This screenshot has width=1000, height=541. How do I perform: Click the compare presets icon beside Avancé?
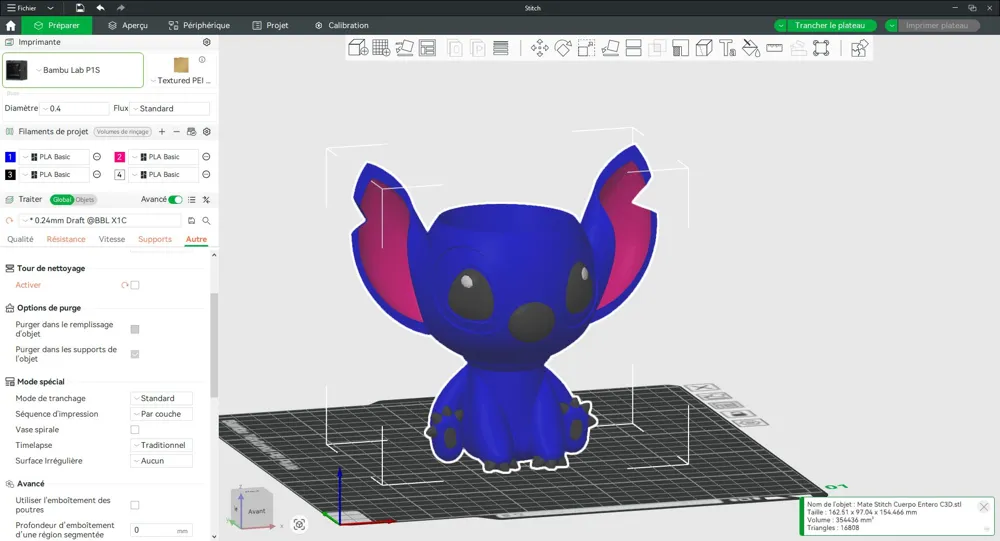tap(207, 200)
